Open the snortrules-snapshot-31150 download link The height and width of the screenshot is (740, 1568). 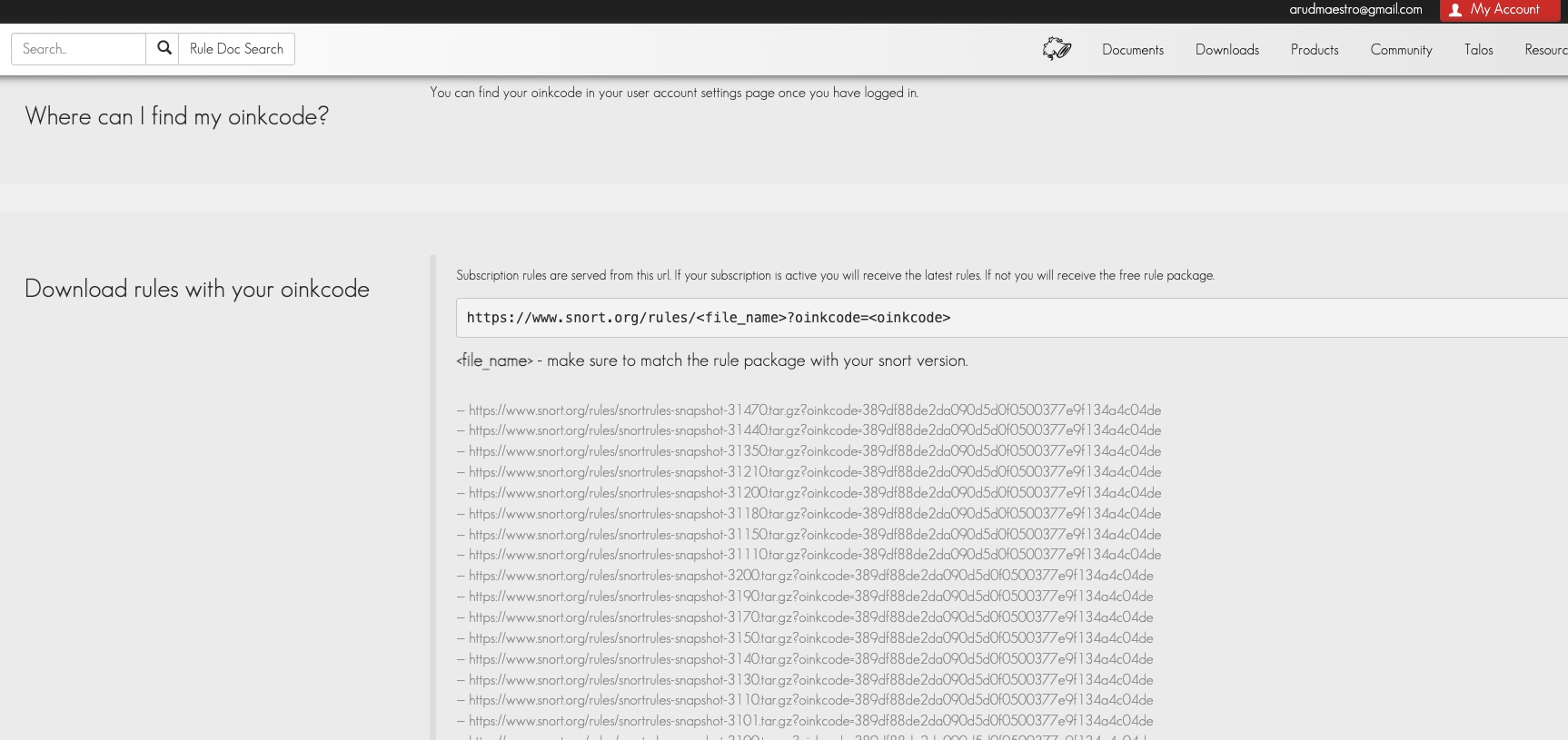click(815, 535)
